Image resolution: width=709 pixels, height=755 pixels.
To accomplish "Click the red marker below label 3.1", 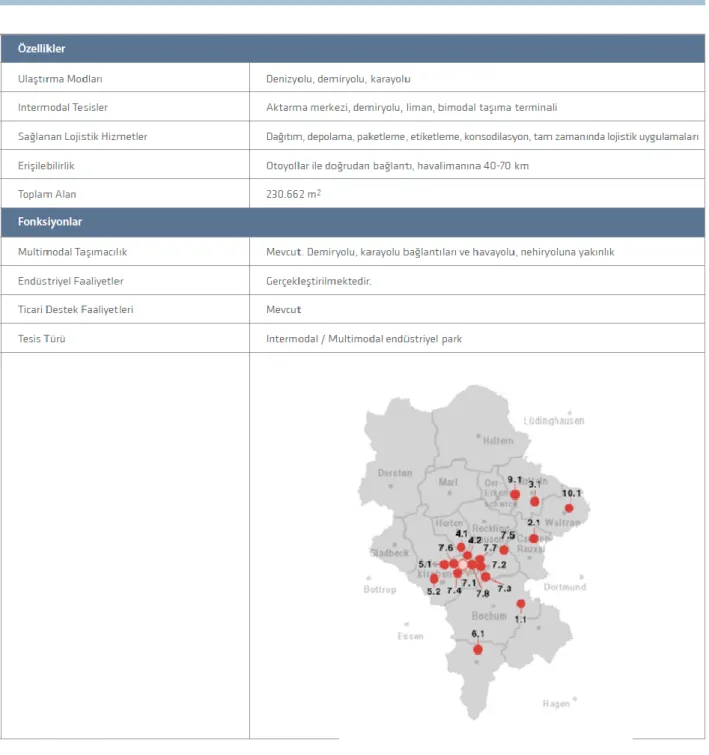I will pyautogui.click(x=535, y=502).
